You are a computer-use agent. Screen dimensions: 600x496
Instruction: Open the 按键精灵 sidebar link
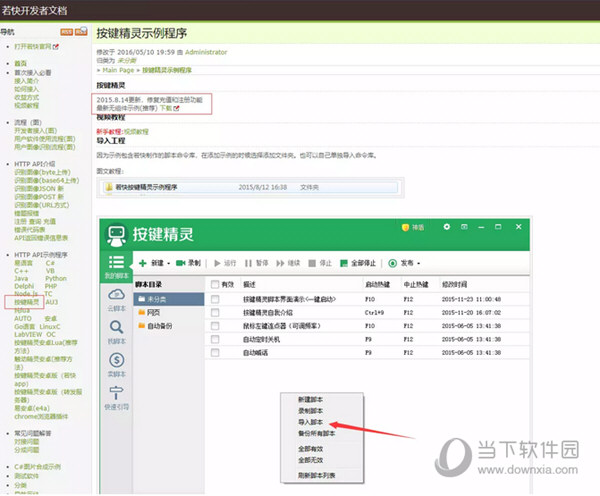point(26,302)
